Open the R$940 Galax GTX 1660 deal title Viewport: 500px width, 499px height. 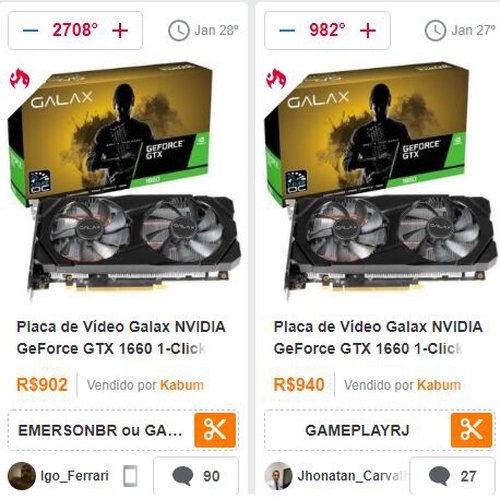[x=378, y=337]
